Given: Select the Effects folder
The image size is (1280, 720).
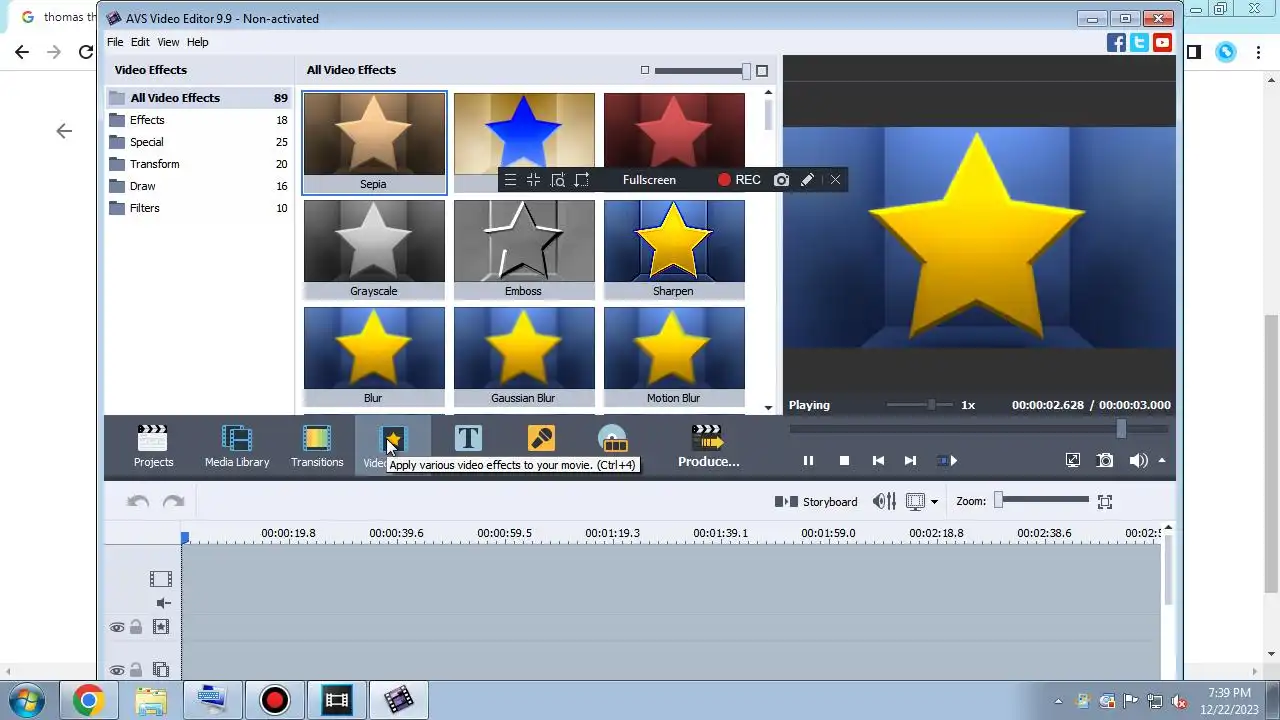Looking at the screenshot, I should (198, 120).
